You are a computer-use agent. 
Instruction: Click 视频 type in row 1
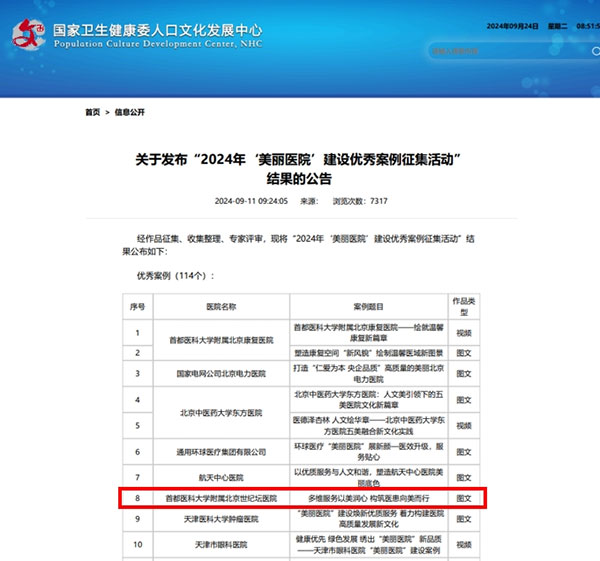point(464,333)
